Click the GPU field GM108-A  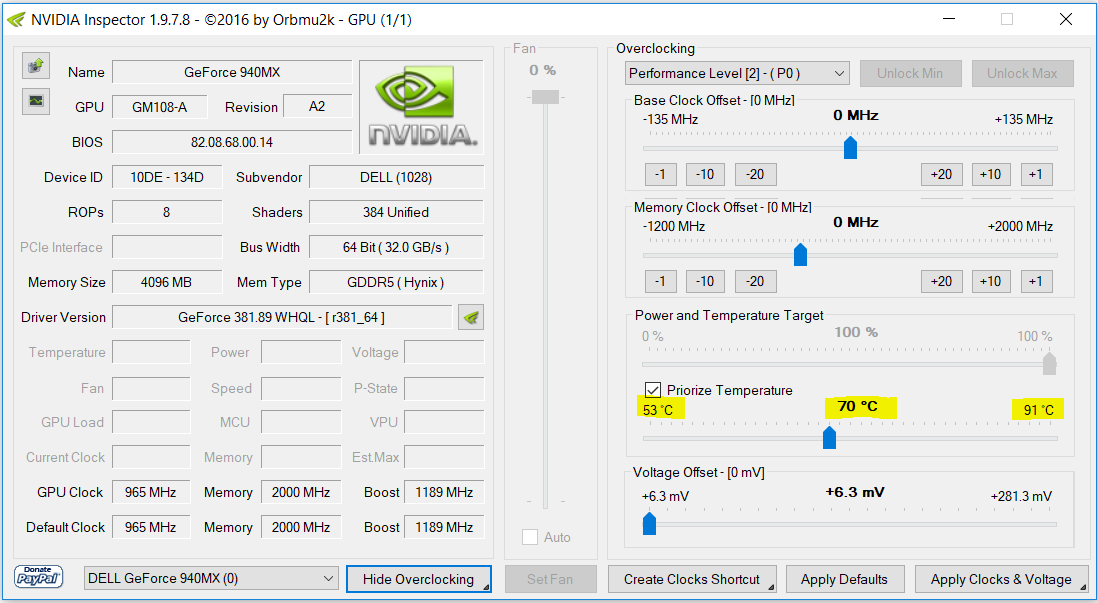160,107
